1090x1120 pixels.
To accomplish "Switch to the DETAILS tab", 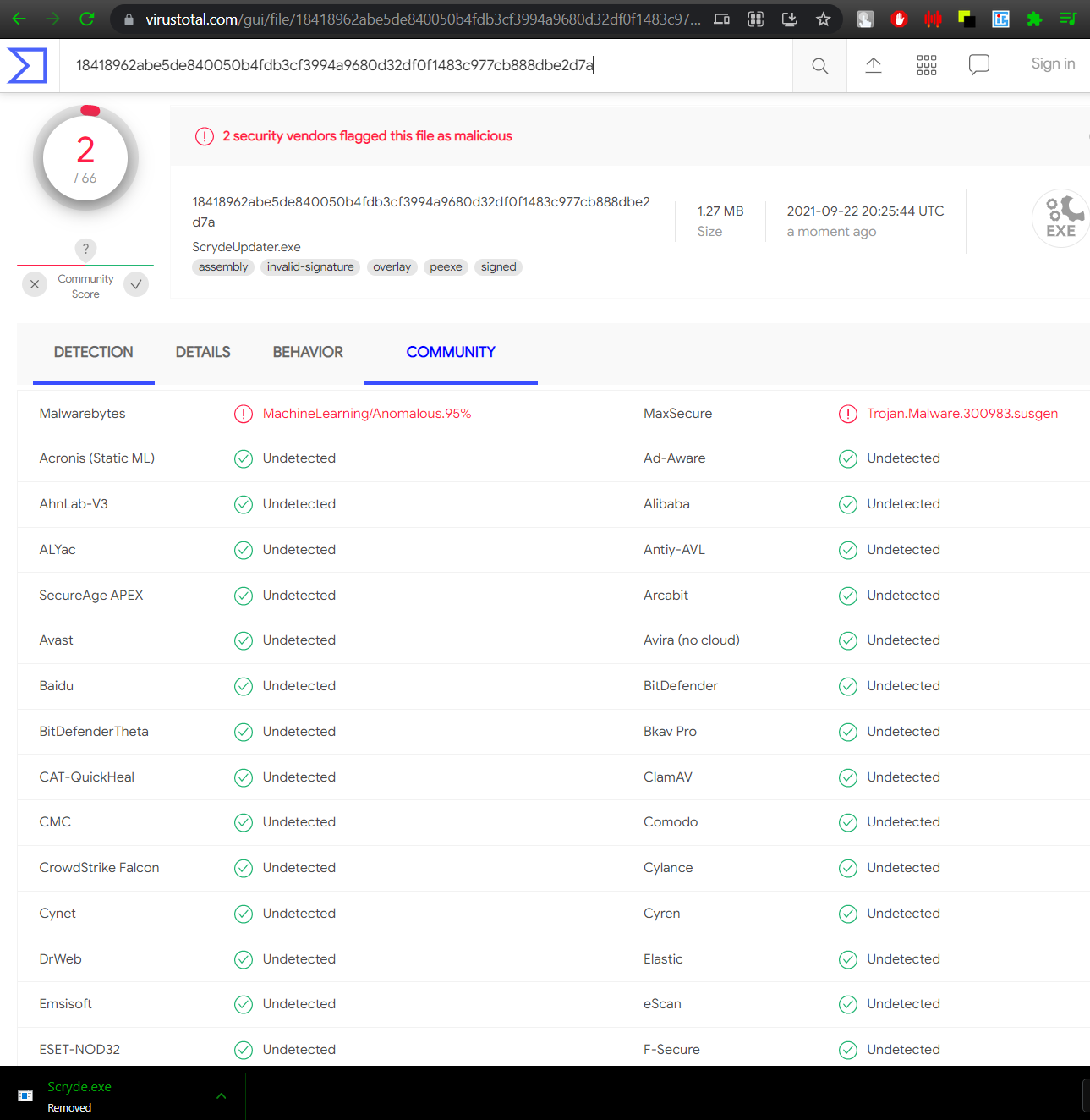I will [x=203, y=352].
